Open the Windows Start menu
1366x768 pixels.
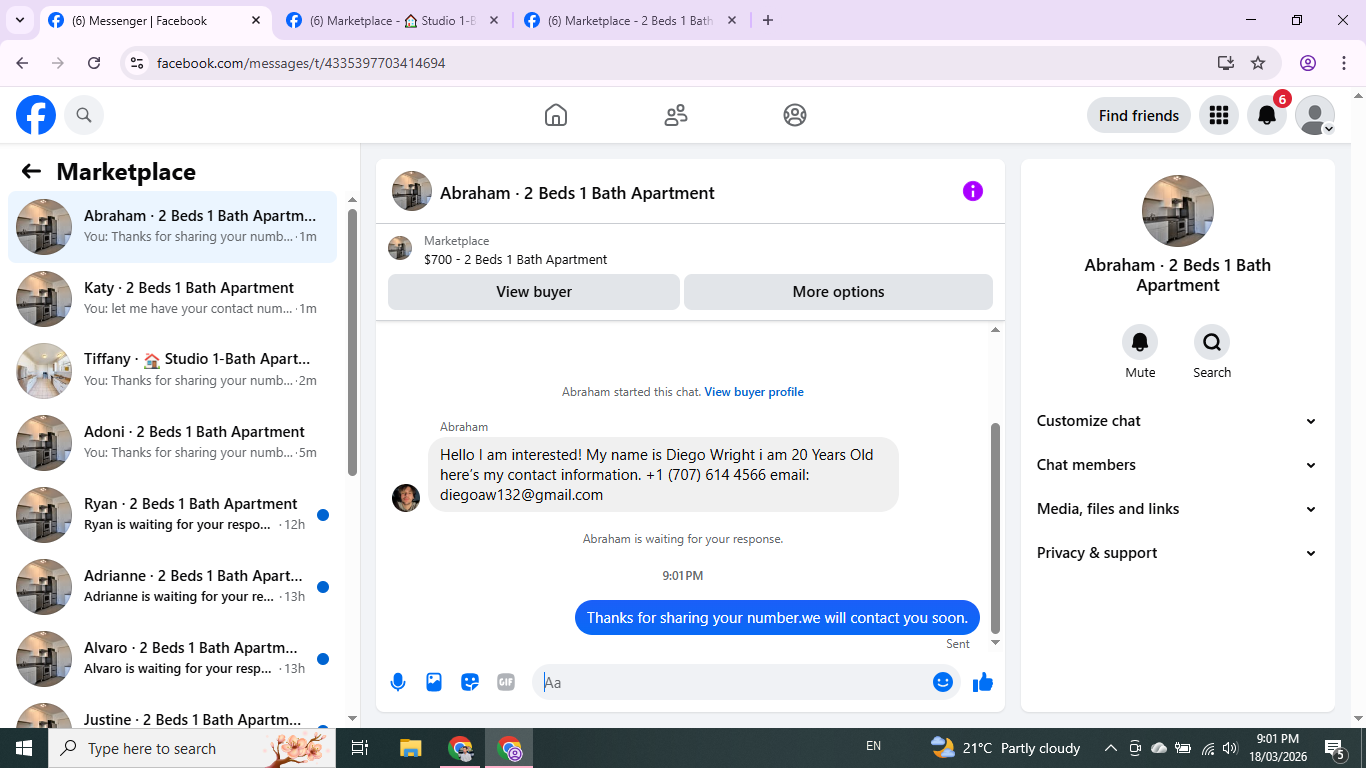pyautogui.click(x=24, y=748)
